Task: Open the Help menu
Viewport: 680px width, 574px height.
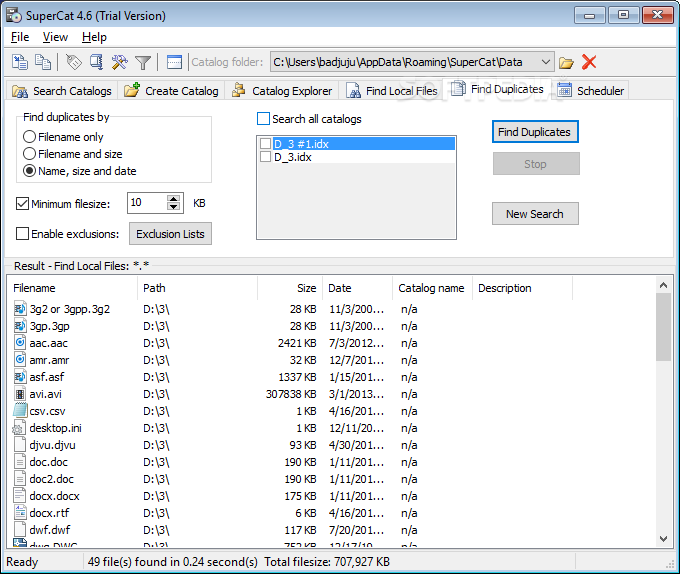Action: click(x=94, y=37)
